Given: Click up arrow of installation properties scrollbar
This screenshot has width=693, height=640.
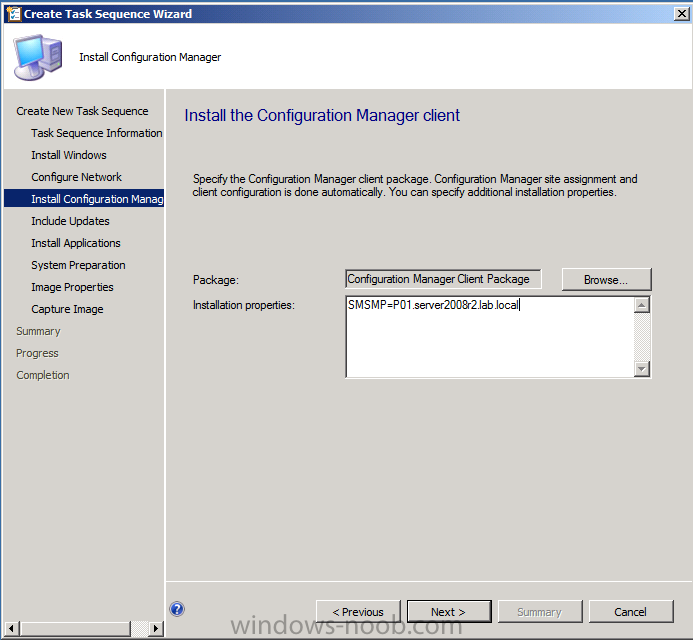Looking at the screenshot, I should tap(642, 305).
